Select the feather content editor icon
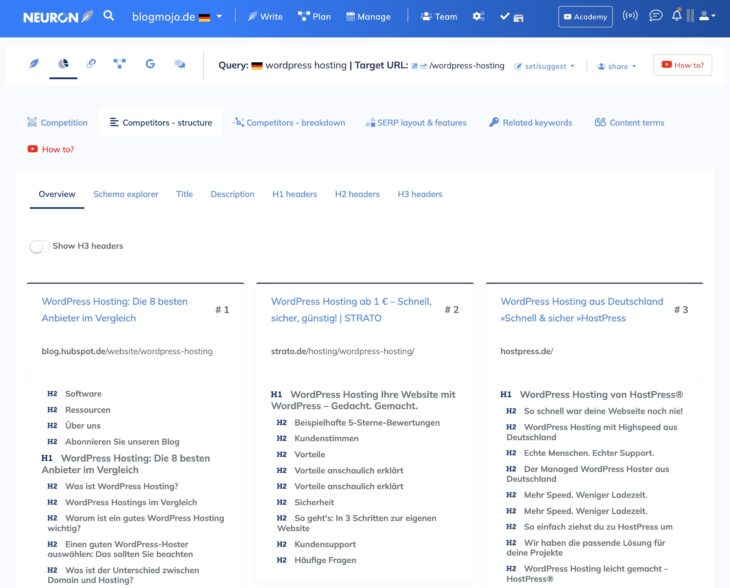Screen dimensions: 730x588 [34, 64]
